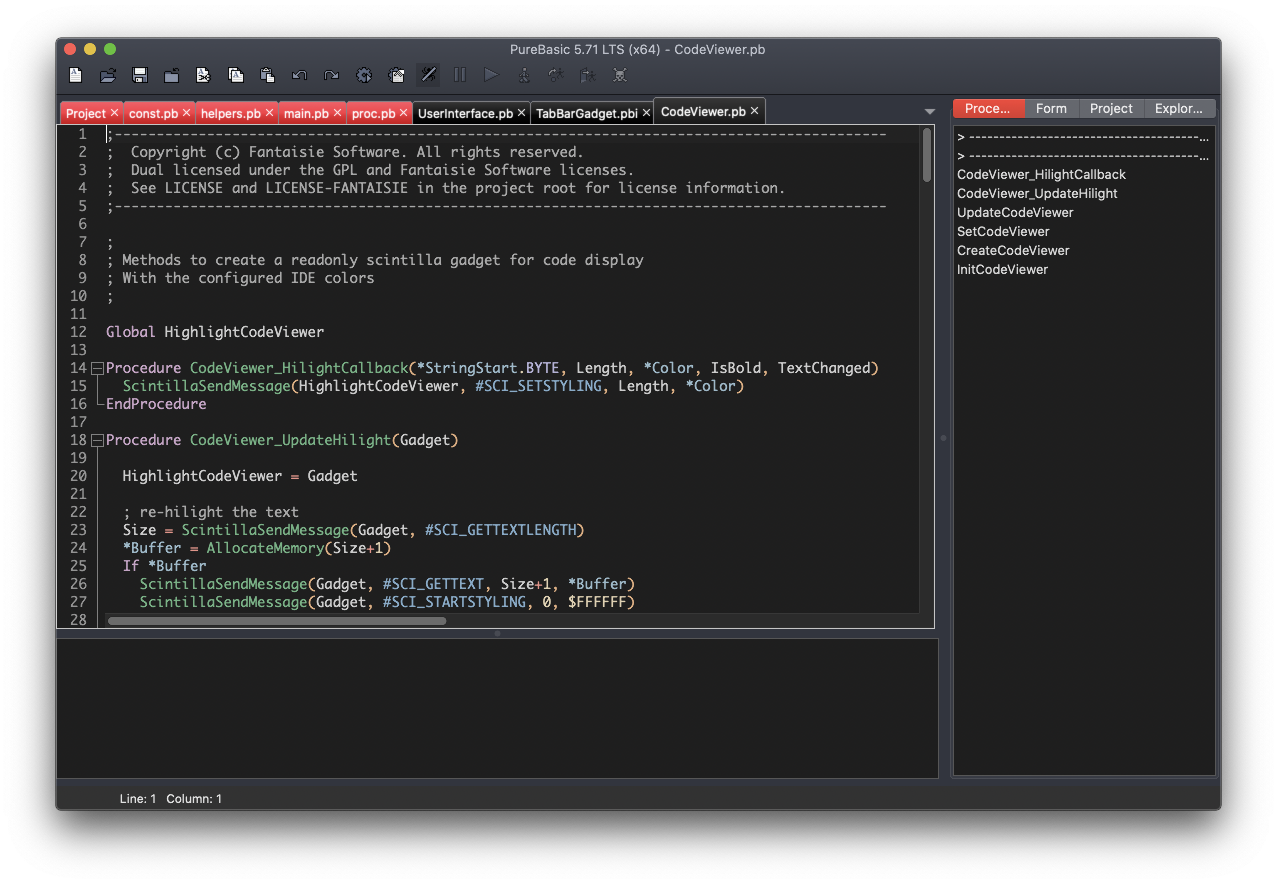This screenshot has width=1277, height=884.
Task: Show the Procedures side panel tab
Action: [x=988, y=108]
